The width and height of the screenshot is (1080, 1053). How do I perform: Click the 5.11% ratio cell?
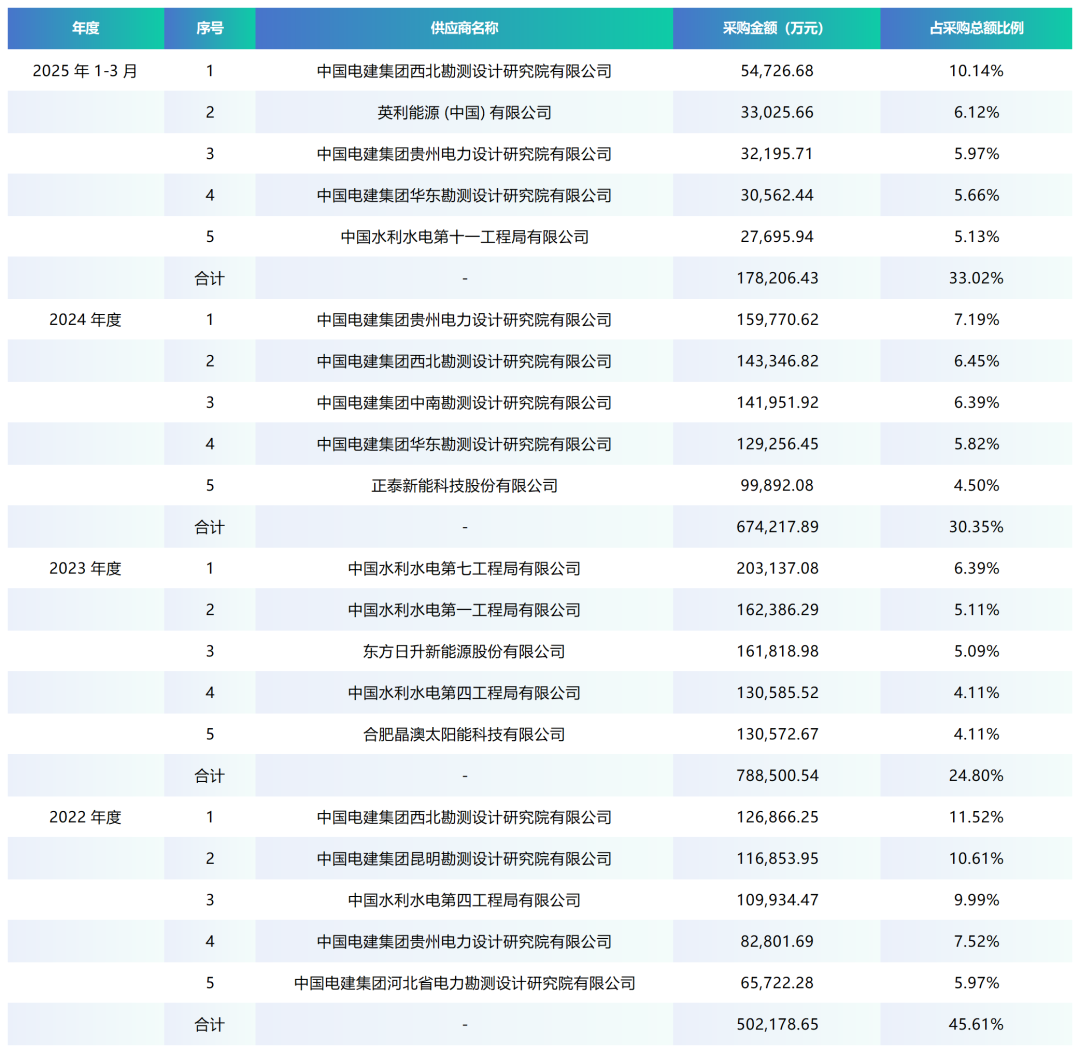(976, 609)
